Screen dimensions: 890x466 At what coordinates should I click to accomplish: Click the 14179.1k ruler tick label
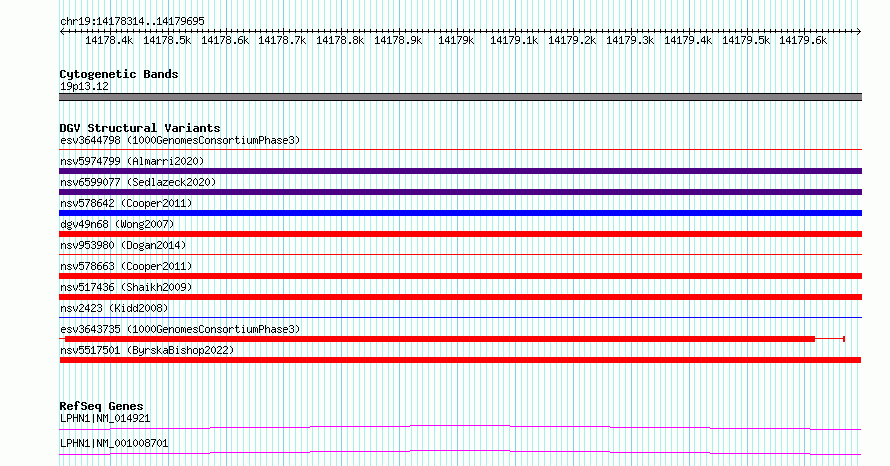point(514,41)
